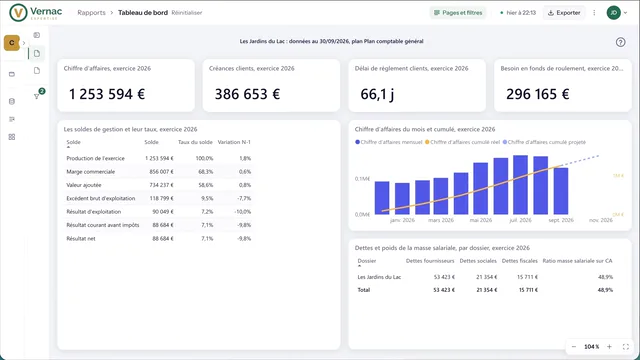Click the Exporter button
Image resolution: width=640 pixels, height=360 pixels.
(564, 13)
